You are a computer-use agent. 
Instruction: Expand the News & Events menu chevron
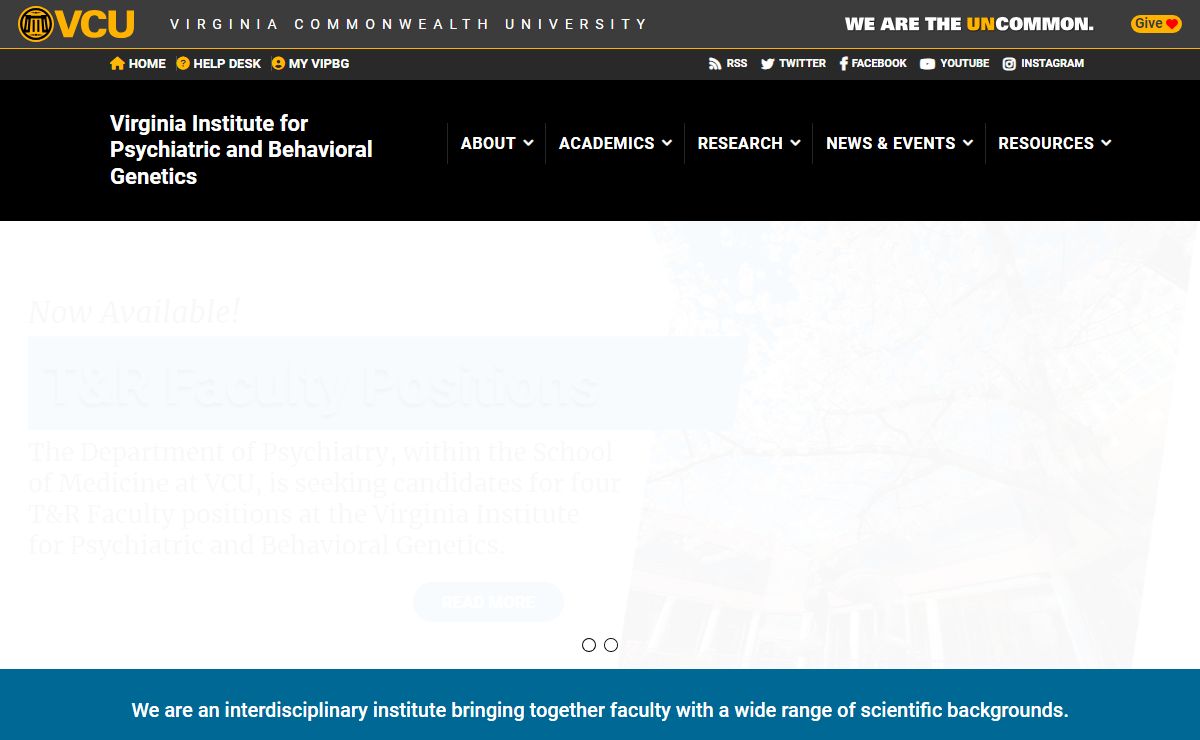pyautogui.click(x=968, y=143)
